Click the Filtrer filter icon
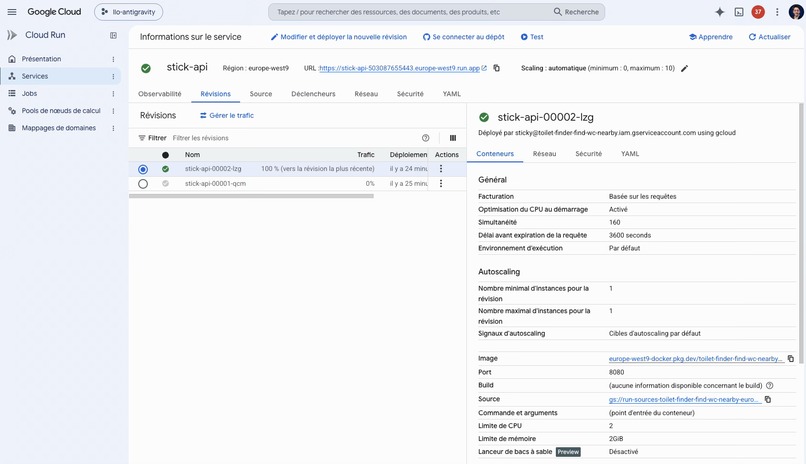Screen dimensions: 806x464 point(142,138)
